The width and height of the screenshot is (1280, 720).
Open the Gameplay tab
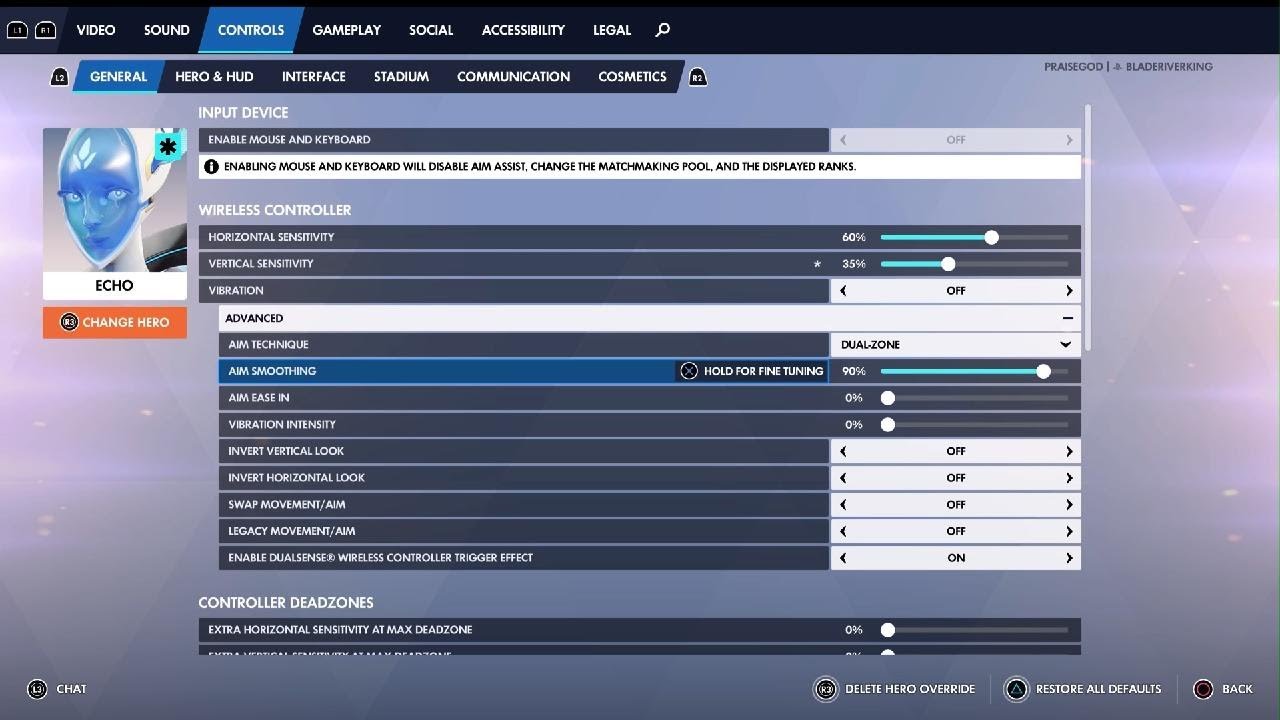click(346, 30)
